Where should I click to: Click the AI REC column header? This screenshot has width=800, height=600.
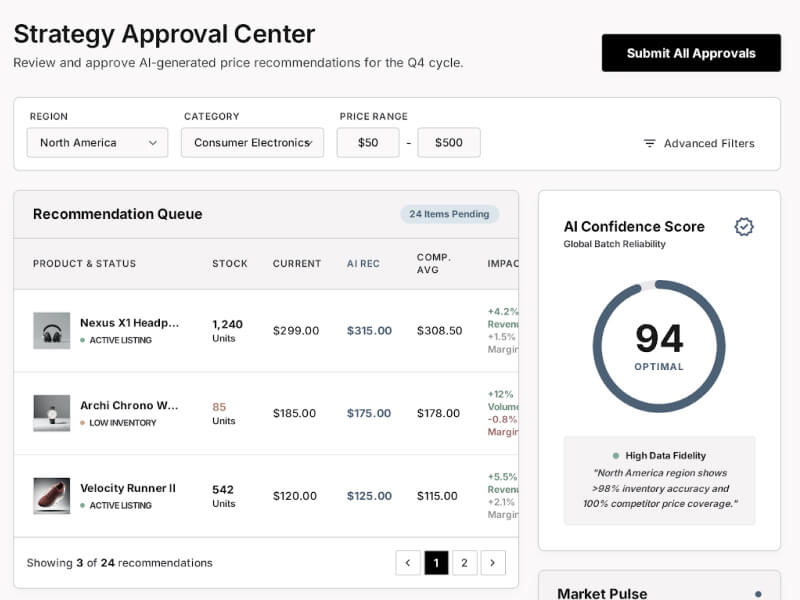(363, 263)
